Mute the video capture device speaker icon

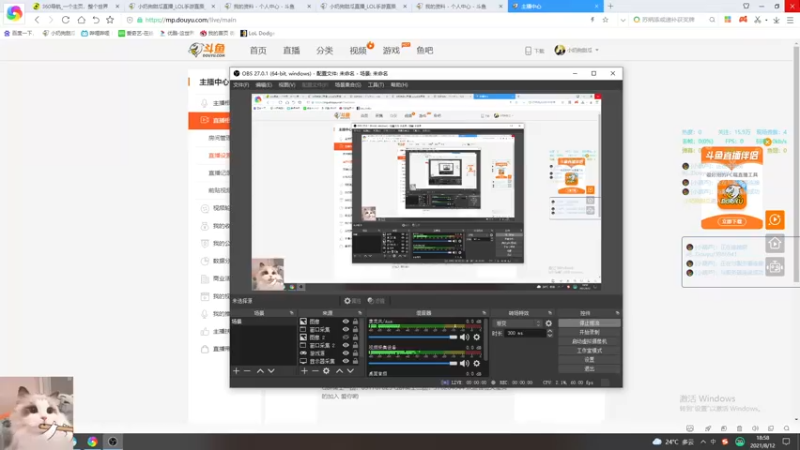click(464, 363)
